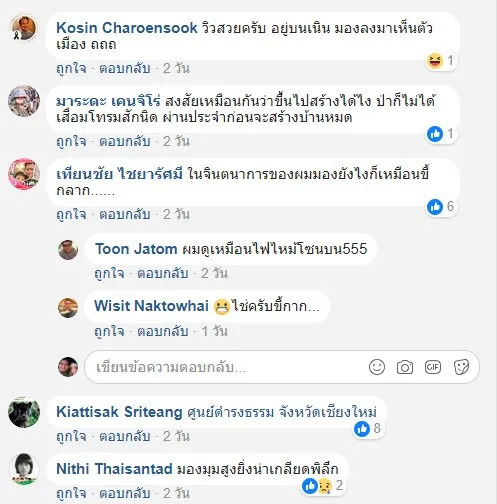This screenshot has width=497, height=504.
Task: Attach a photo using camera icon
Action: tap(405, 367)
